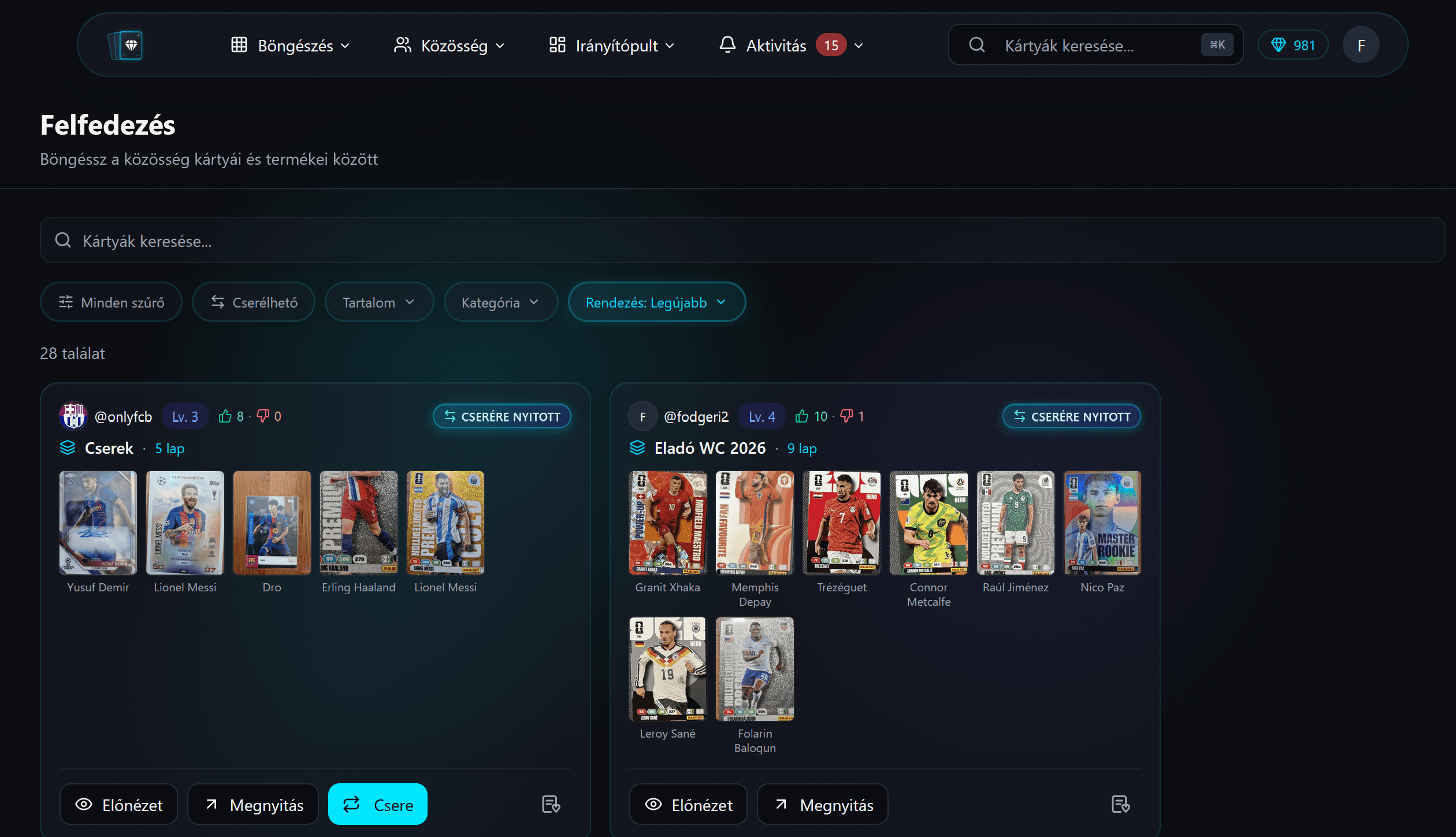This screenshot has width=1456, height=837.
Task: Click the save-list icon on Cserek card
Action: (x=551, y=804)
